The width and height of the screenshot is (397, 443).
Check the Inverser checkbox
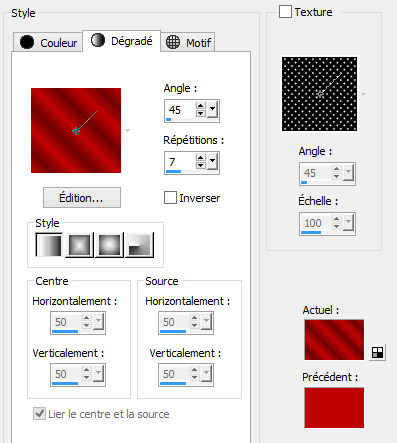(x=170, y=198)
